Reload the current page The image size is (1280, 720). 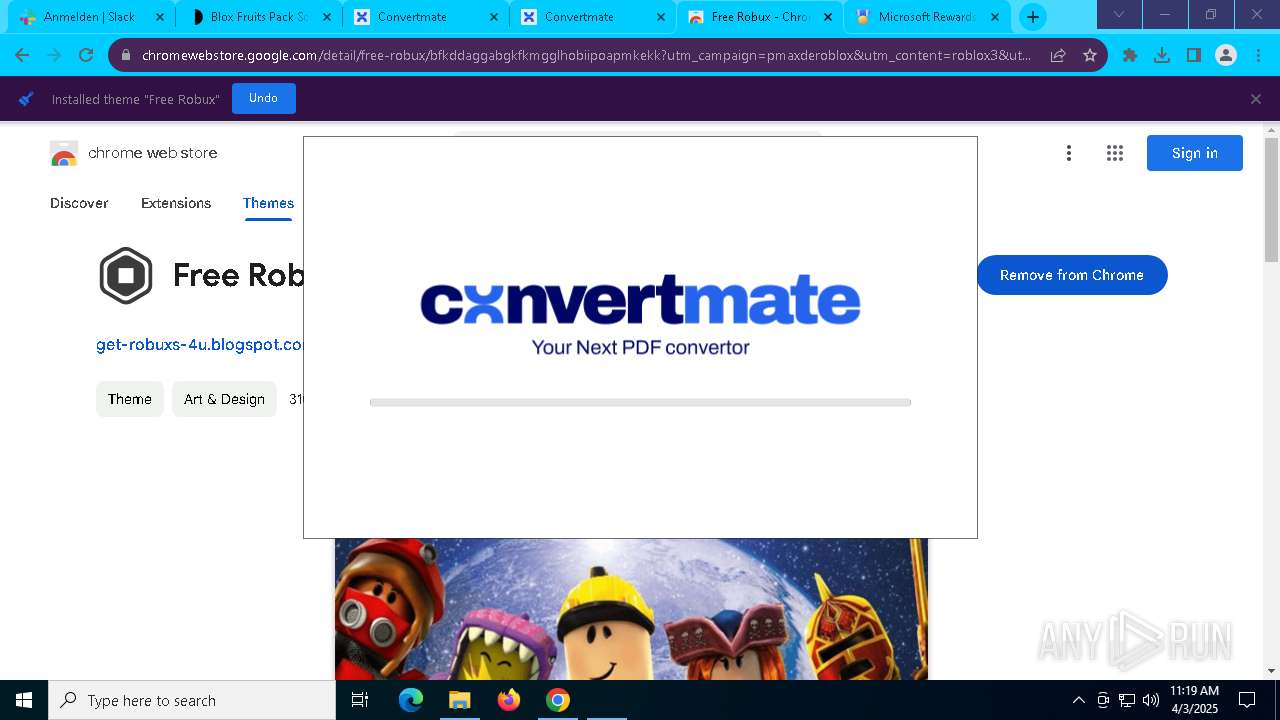pyautogui.click(x=86, y=55)
